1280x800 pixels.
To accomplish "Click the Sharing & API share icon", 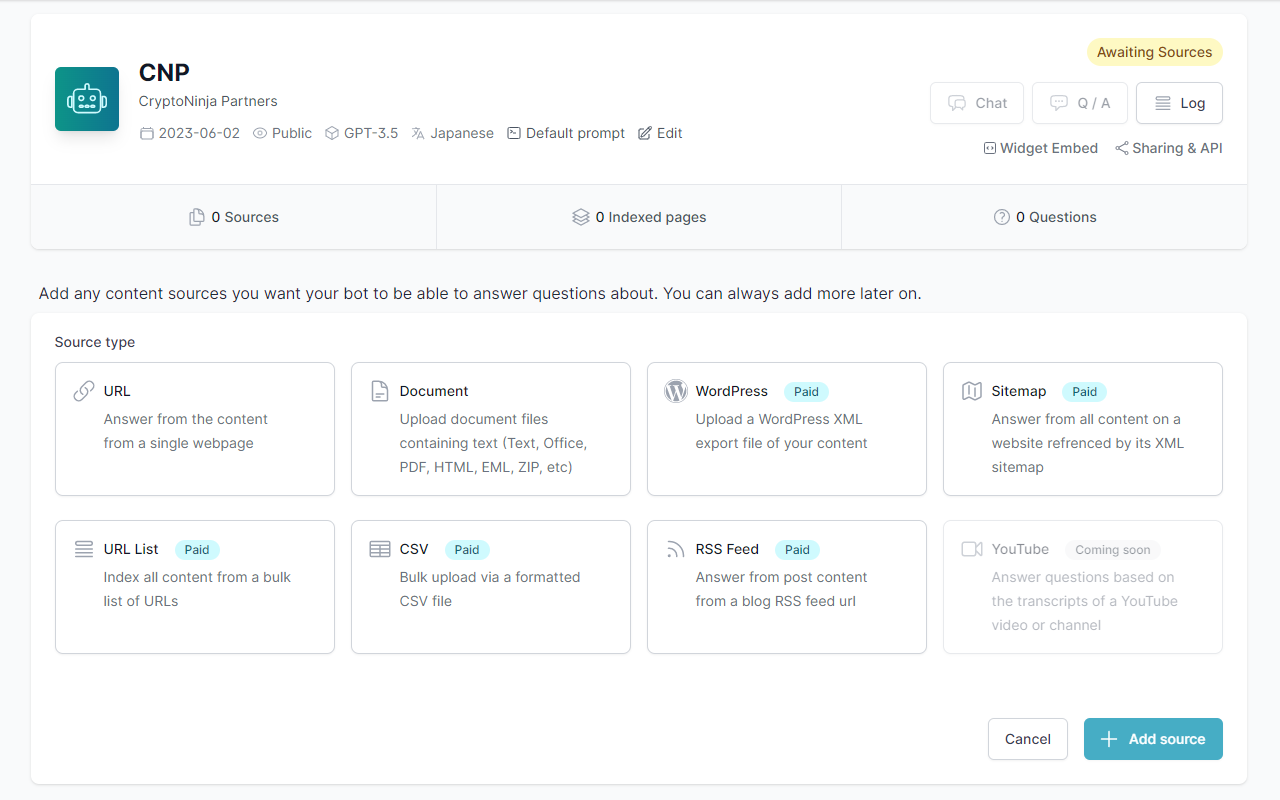I will point(1122,148).
